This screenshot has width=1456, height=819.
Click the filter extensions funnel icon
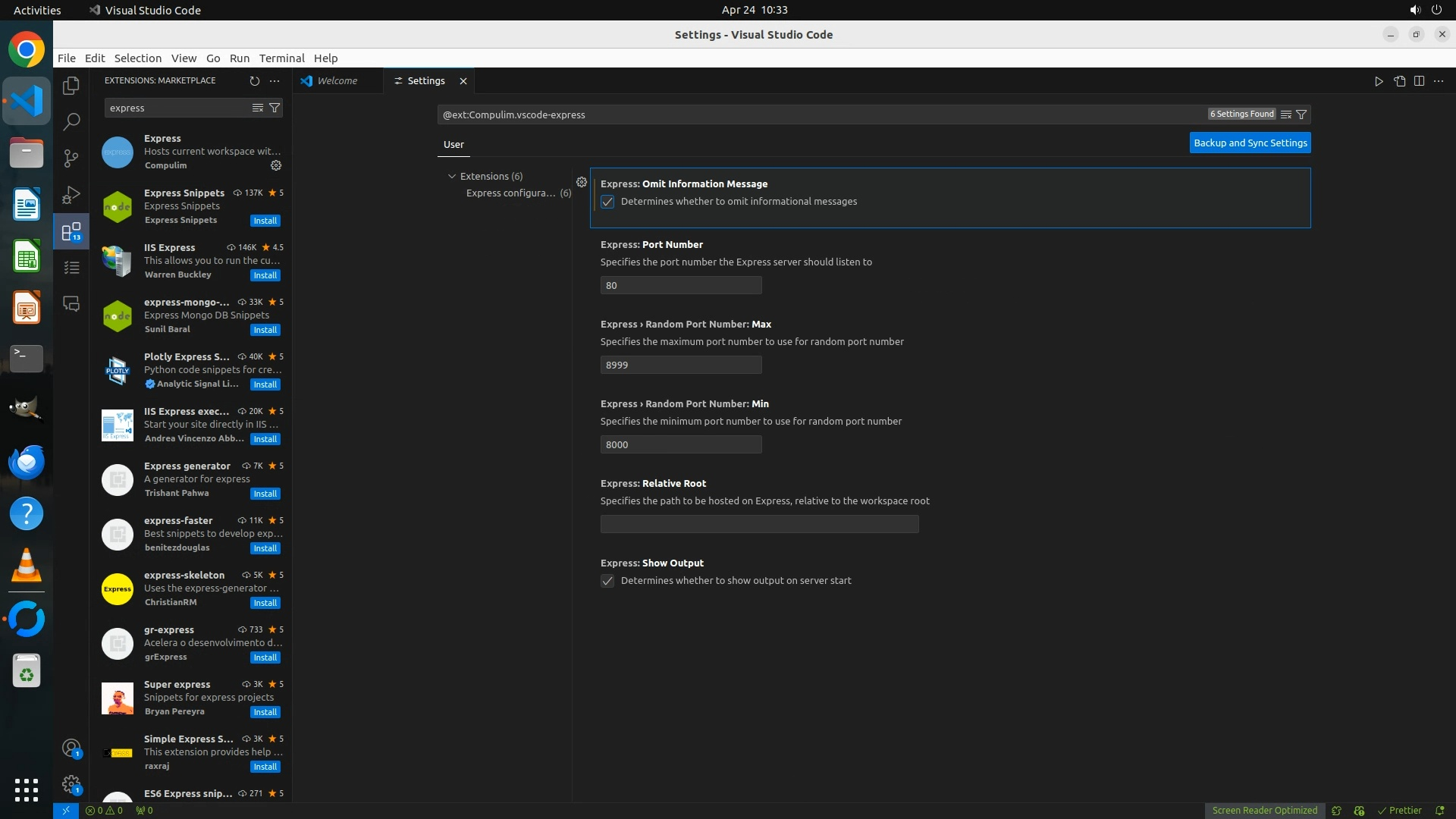(x=275, y=108)
